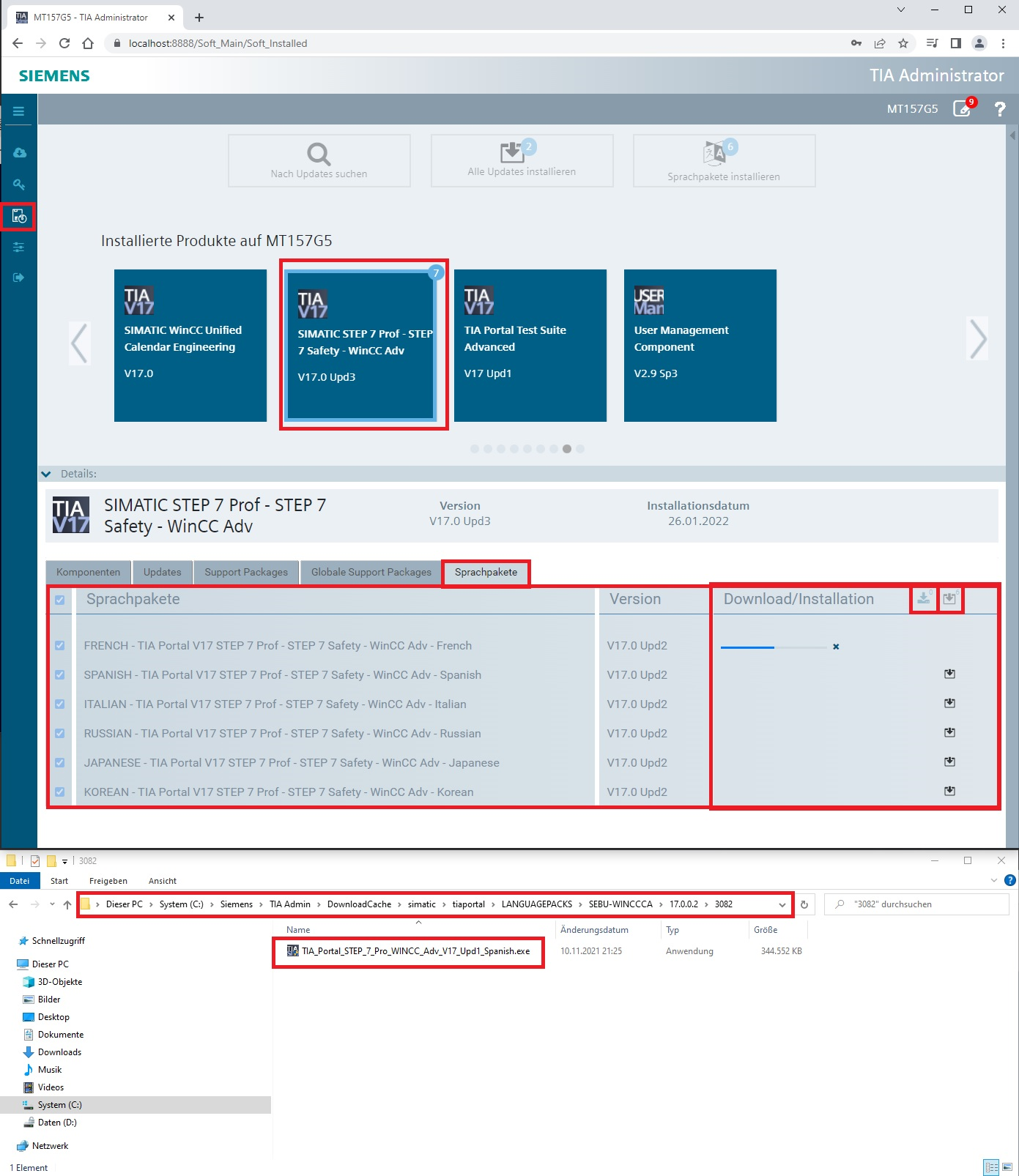Open the browser profile icon
The image size is (1019, 1176).
point(979,43)
